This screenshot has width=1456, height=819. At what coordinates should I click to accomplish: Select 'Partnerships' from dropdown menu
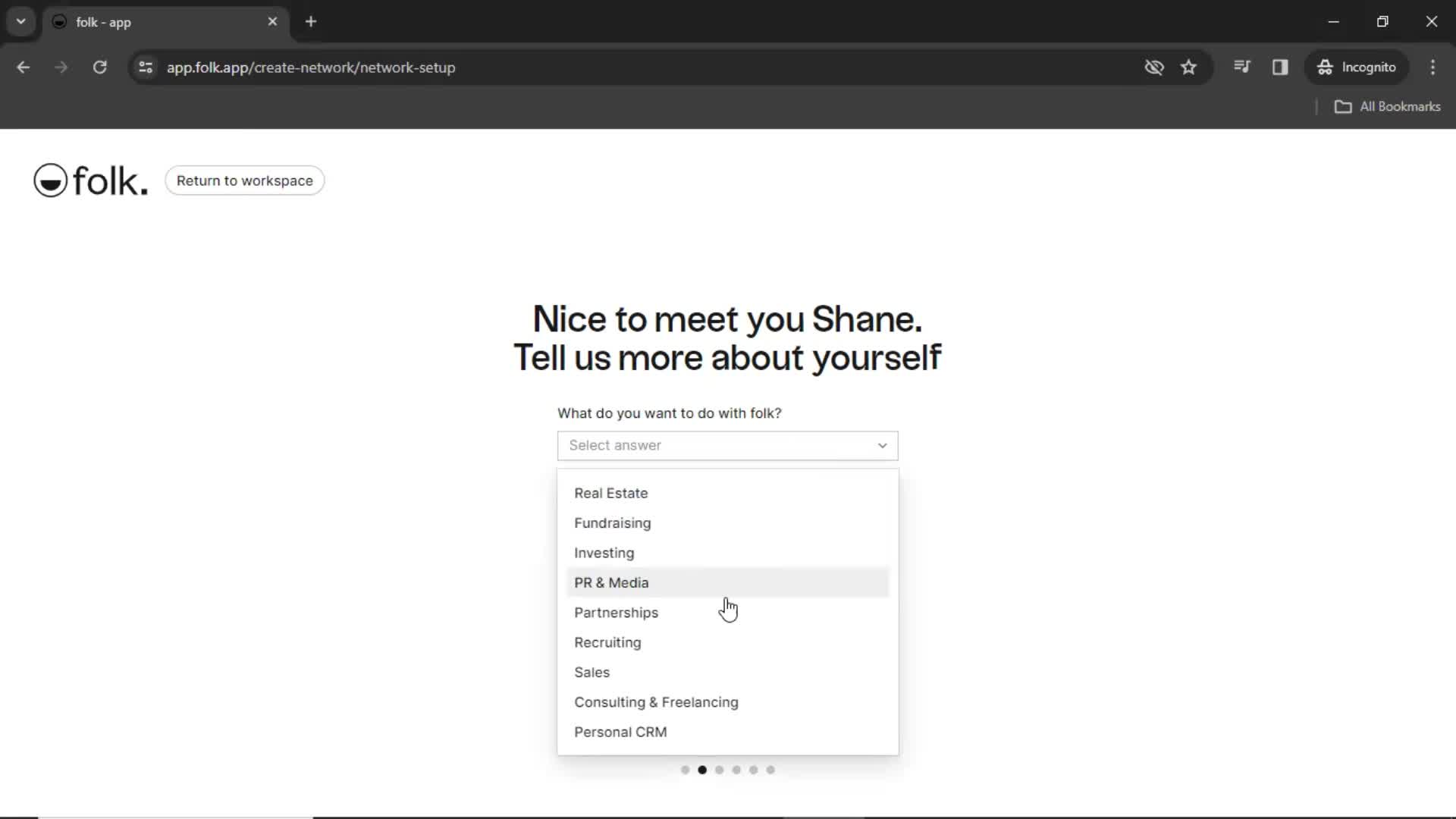point(617,612)
